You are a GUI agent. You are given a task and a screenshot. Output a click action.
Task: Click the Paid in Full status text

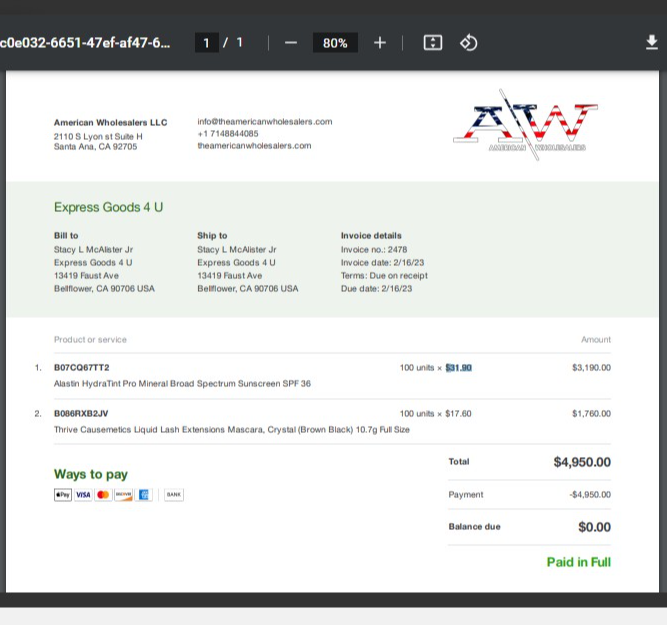click(579, 562)
